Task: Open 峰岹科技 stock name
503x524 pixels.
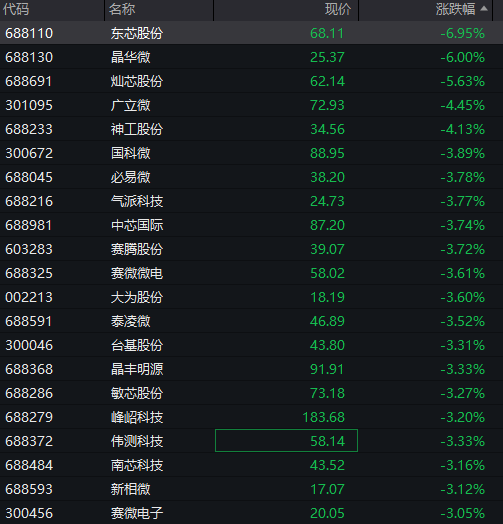Action: [137, 417]
